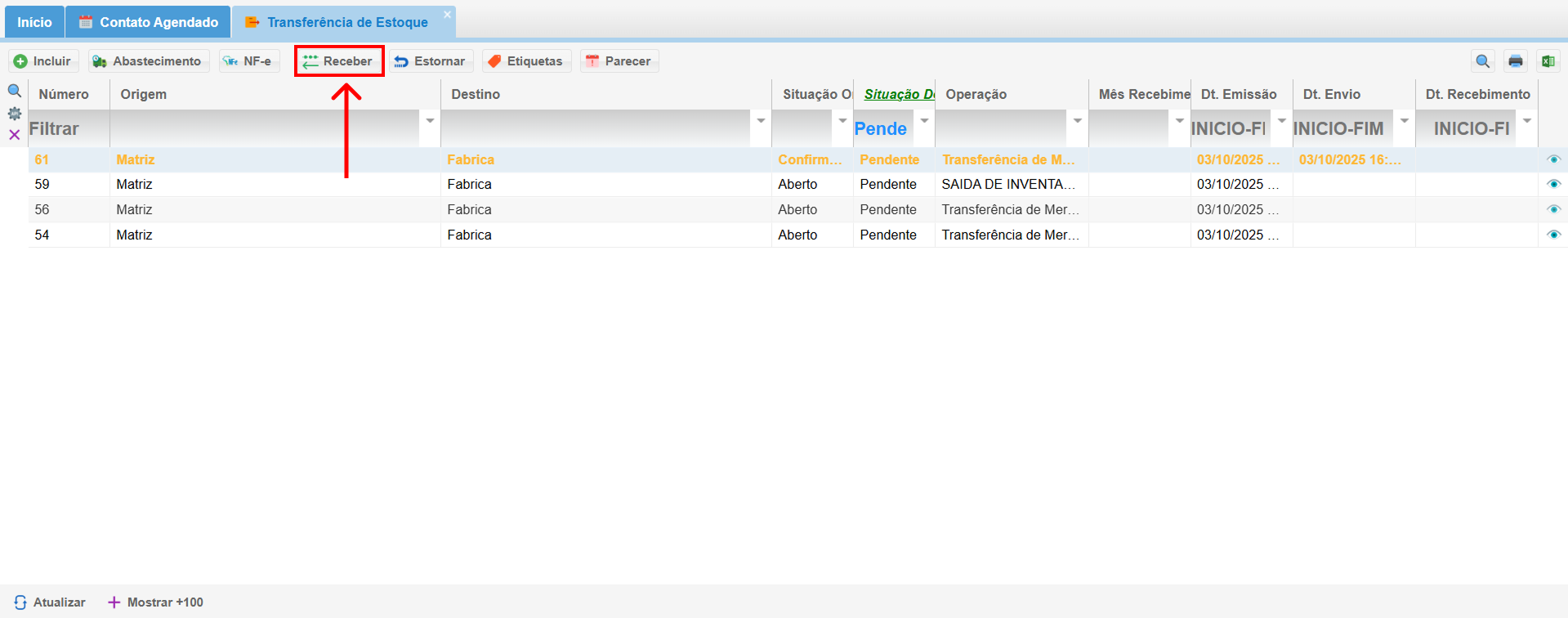Open the Destino column filter dropdown

(761, 121)
